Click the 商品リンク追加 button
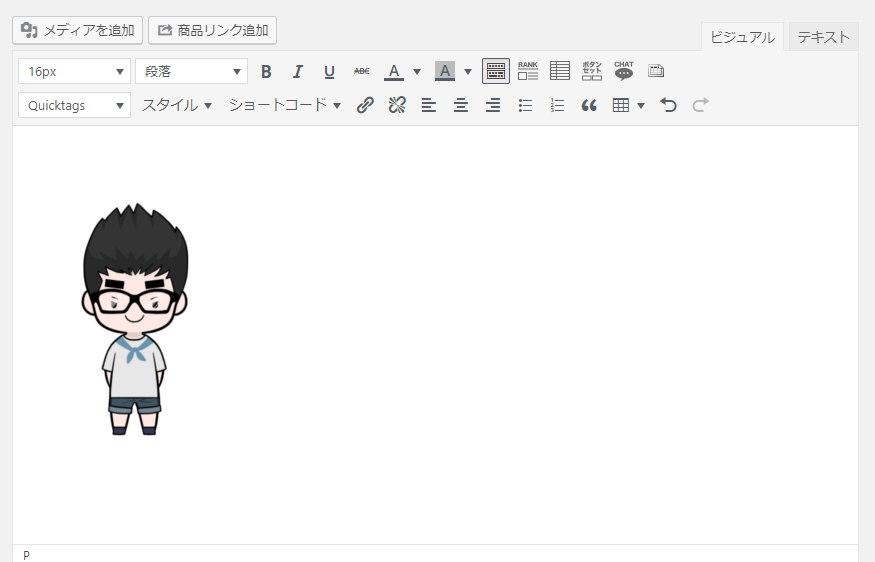This screenshot has width=875, height=562. [213, 30]
